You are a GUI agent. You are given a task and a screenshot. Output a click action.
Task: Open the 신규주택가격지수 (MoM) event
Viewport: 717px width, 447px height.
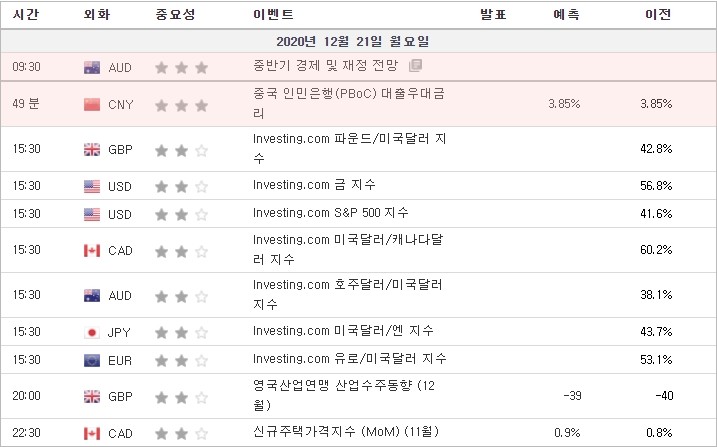tap(346, 431)
